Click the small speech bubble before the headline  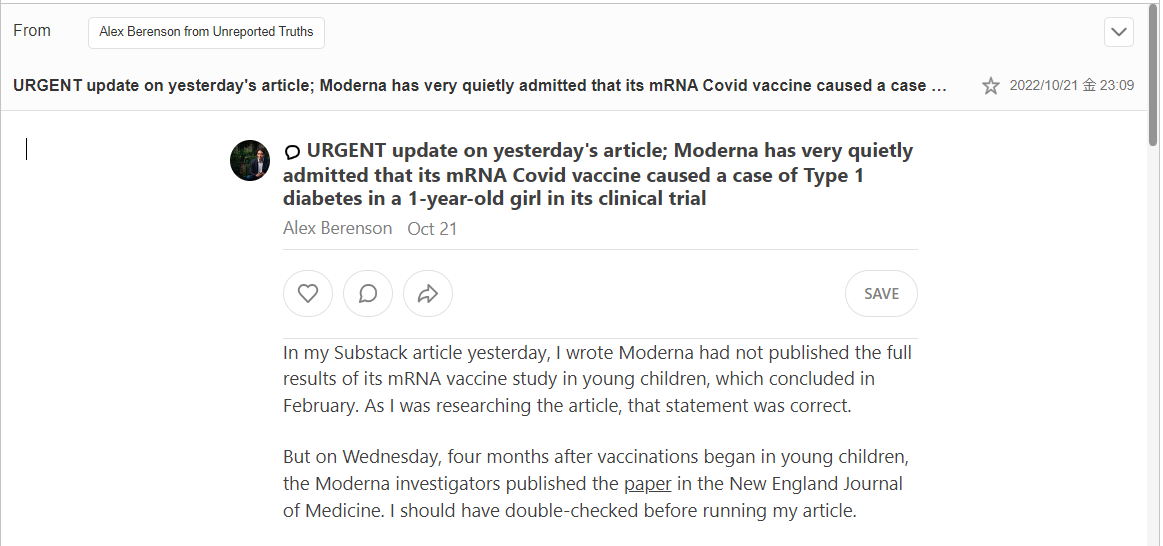(292, 152)
